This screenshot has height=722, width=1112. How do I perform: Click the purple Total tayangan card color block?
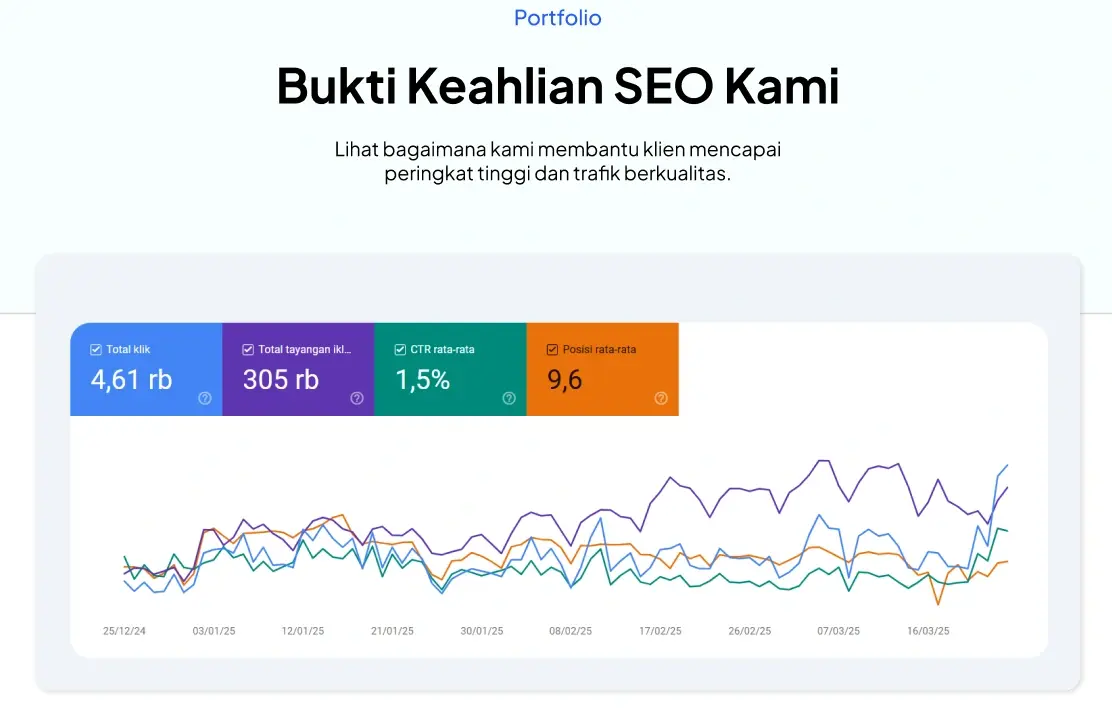pyautogui.click(x=298, y=369)
